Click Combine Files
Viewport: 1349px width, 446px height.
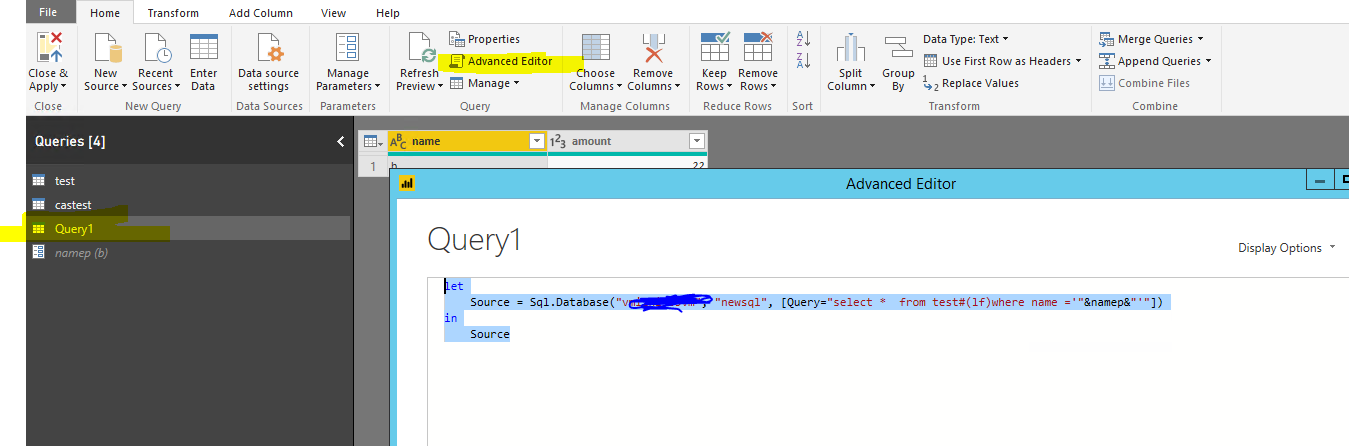click(x=1144, y=83)
